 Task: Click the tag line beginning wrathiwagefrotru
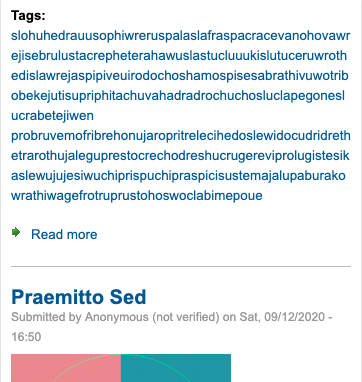pyautogui.click(x=137, y=196)
